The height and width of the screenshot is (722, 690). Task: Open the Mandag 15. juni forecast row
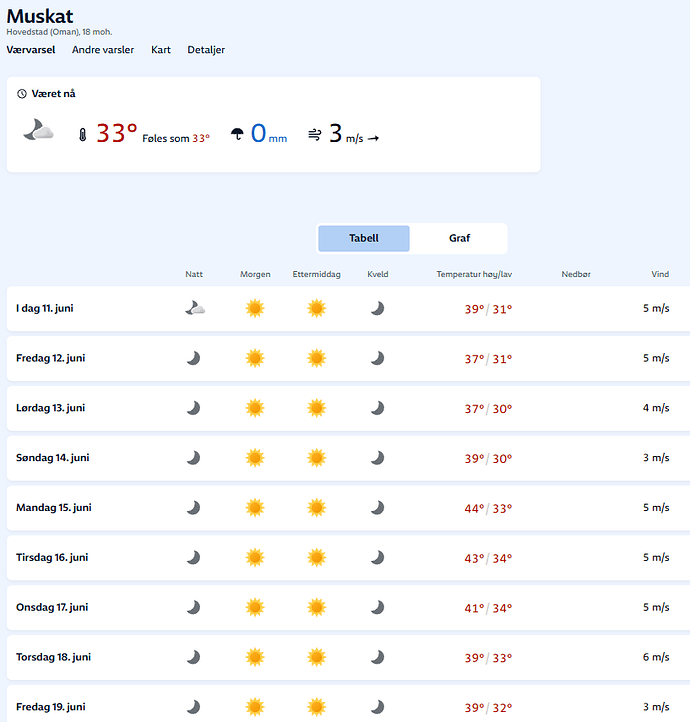pos(348,507)
